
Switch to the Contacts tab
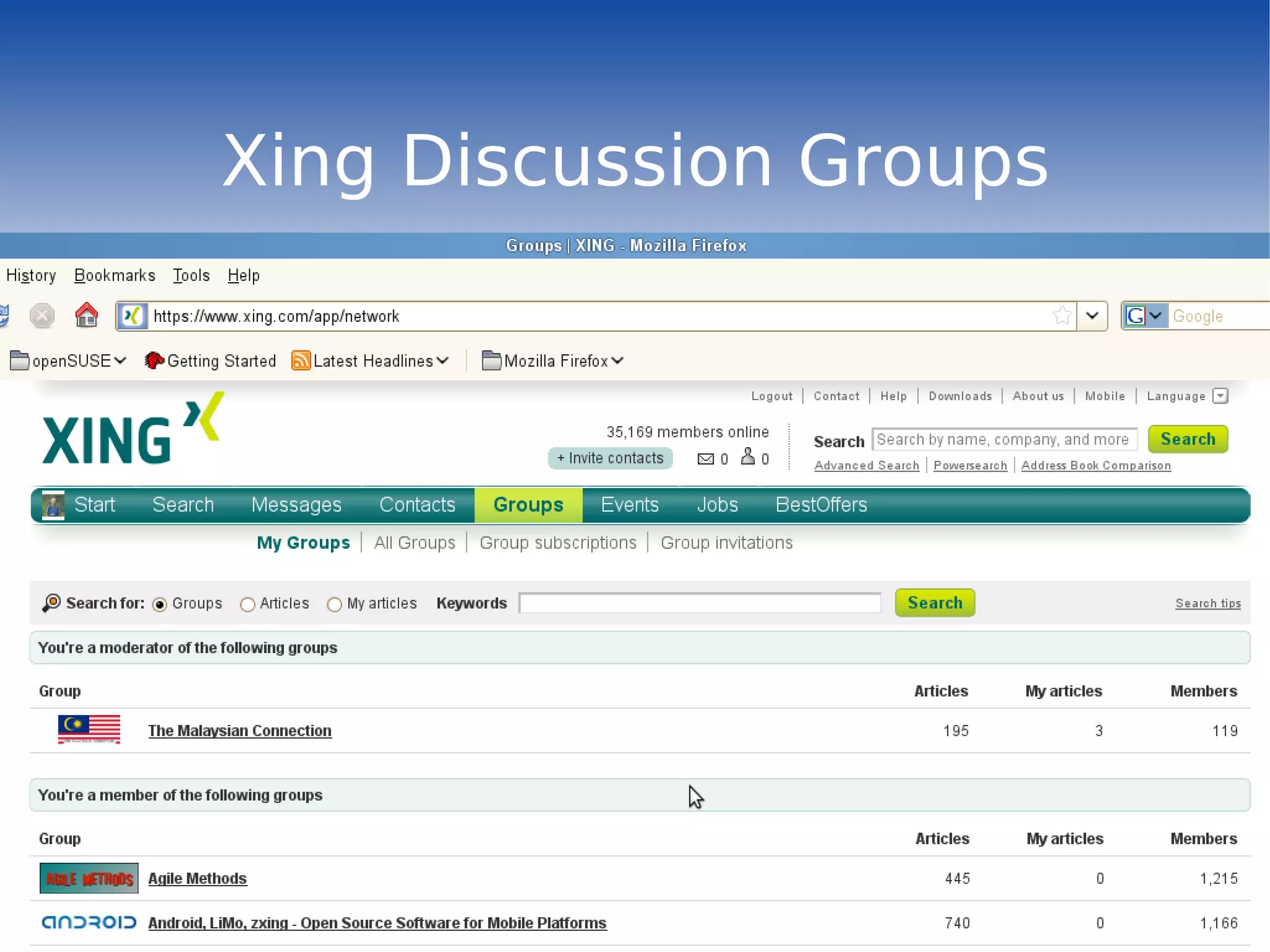pyautogui.click(x=417, y=505)
